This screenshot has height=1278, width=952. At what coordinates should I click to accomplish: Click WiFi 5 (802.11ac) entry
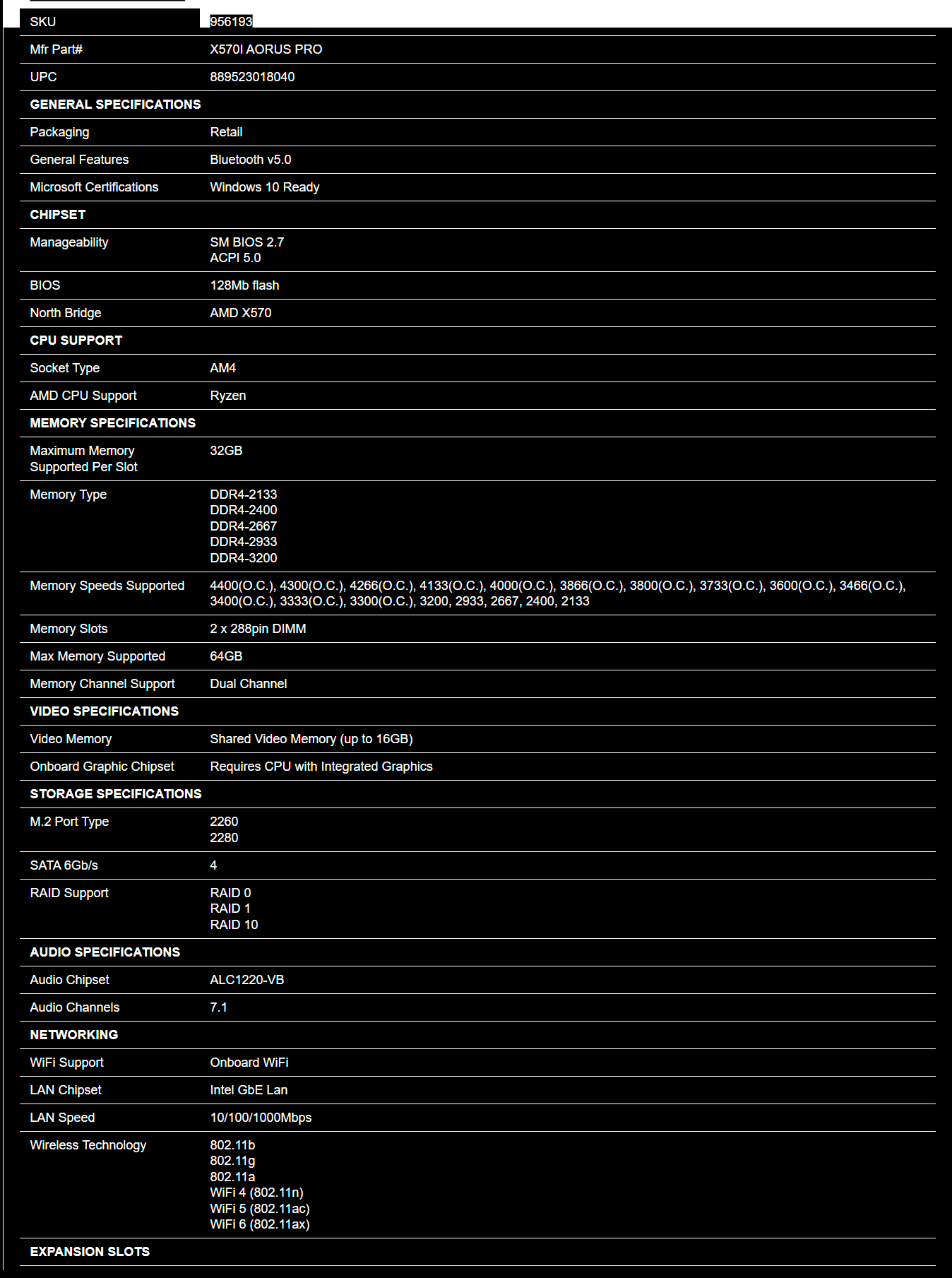click(x=260, y=1209)
